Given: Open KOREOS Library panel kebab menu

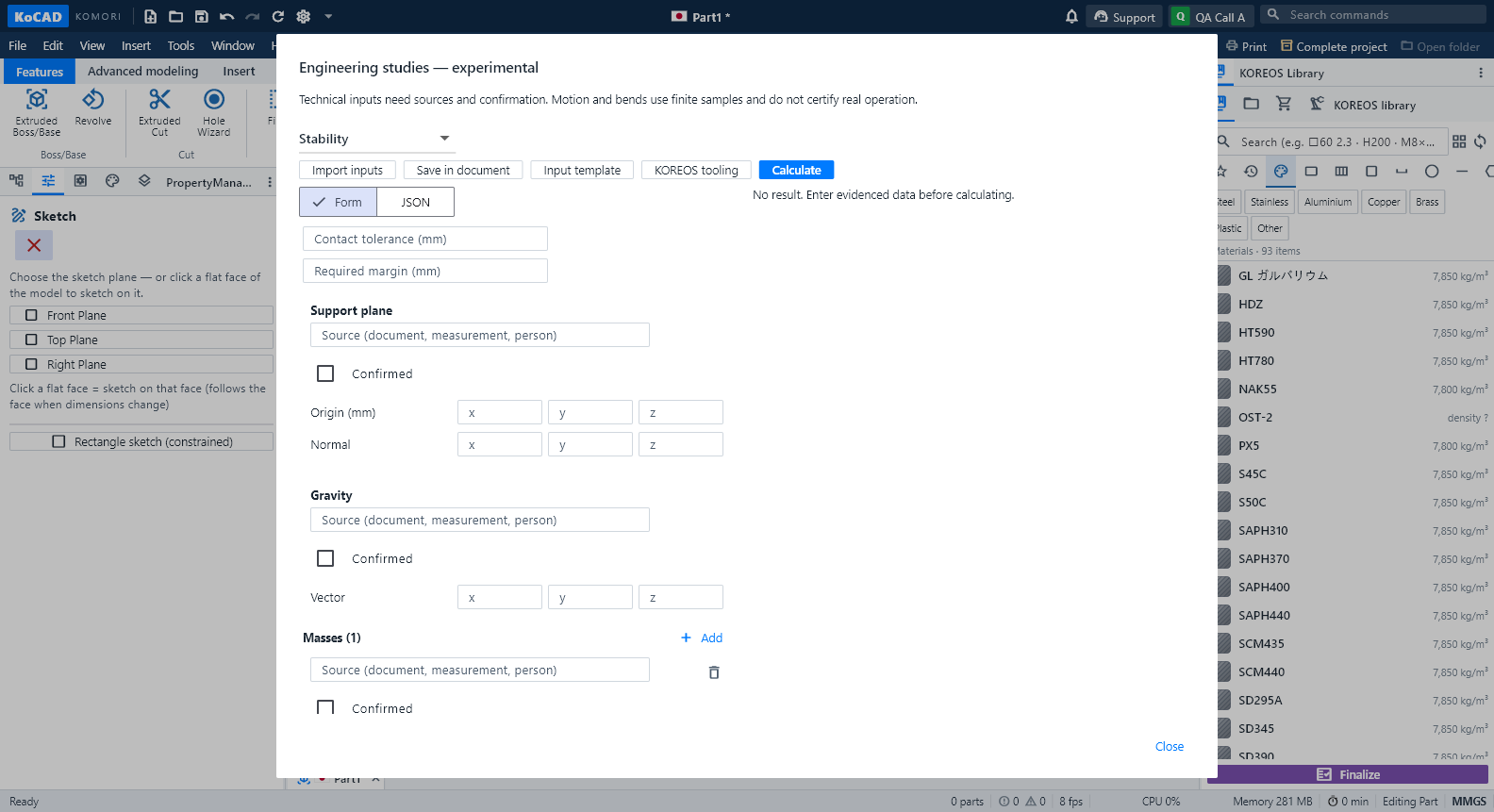Looking at the screenshot, I should tap(1480, 73).
